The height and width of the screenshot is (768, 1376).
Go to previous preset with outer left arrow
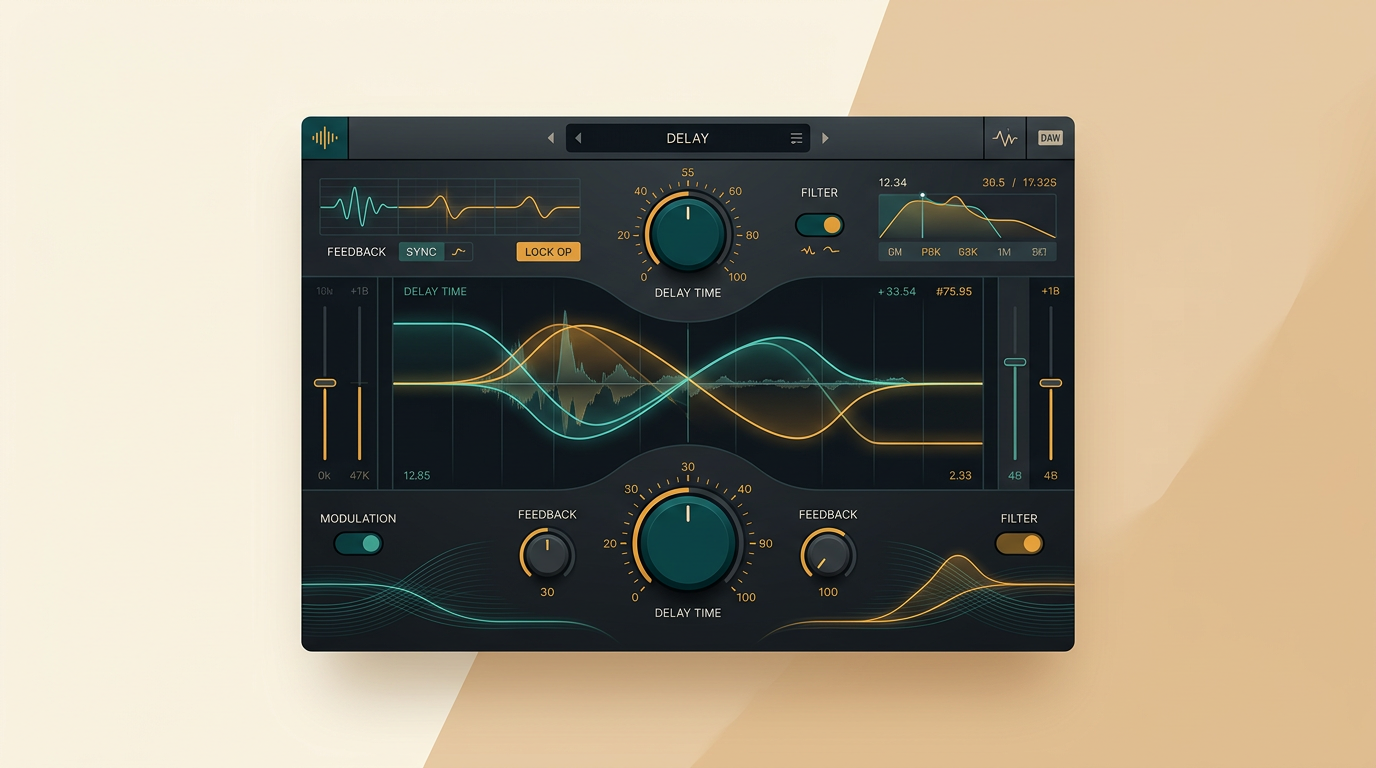[x=550, y=138]
